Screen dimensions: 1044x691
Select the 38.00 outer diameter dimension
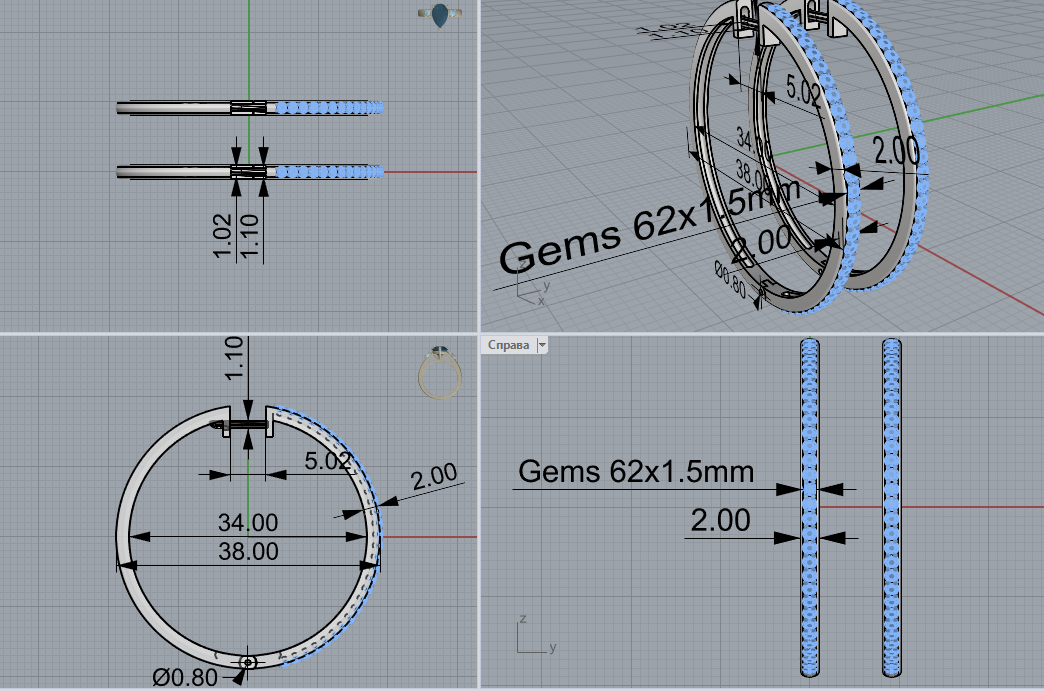coord(248,551)
